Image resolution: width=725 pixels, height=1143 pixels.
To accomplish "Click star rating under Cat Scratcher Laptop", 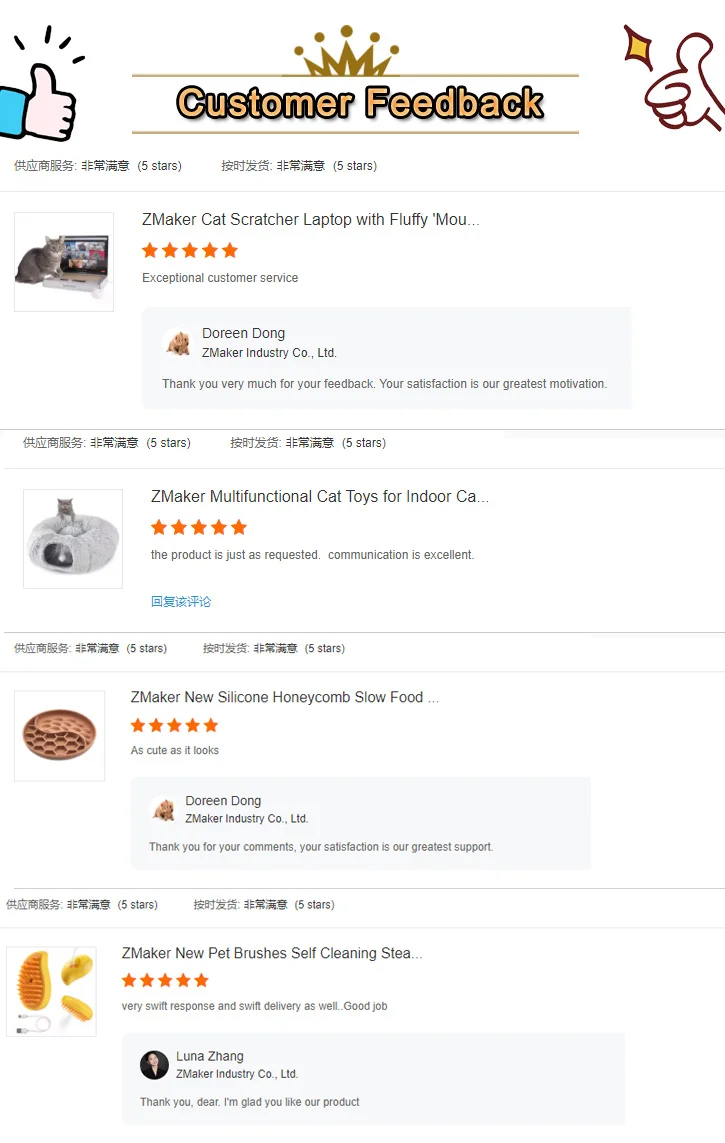I will (190, 250).
